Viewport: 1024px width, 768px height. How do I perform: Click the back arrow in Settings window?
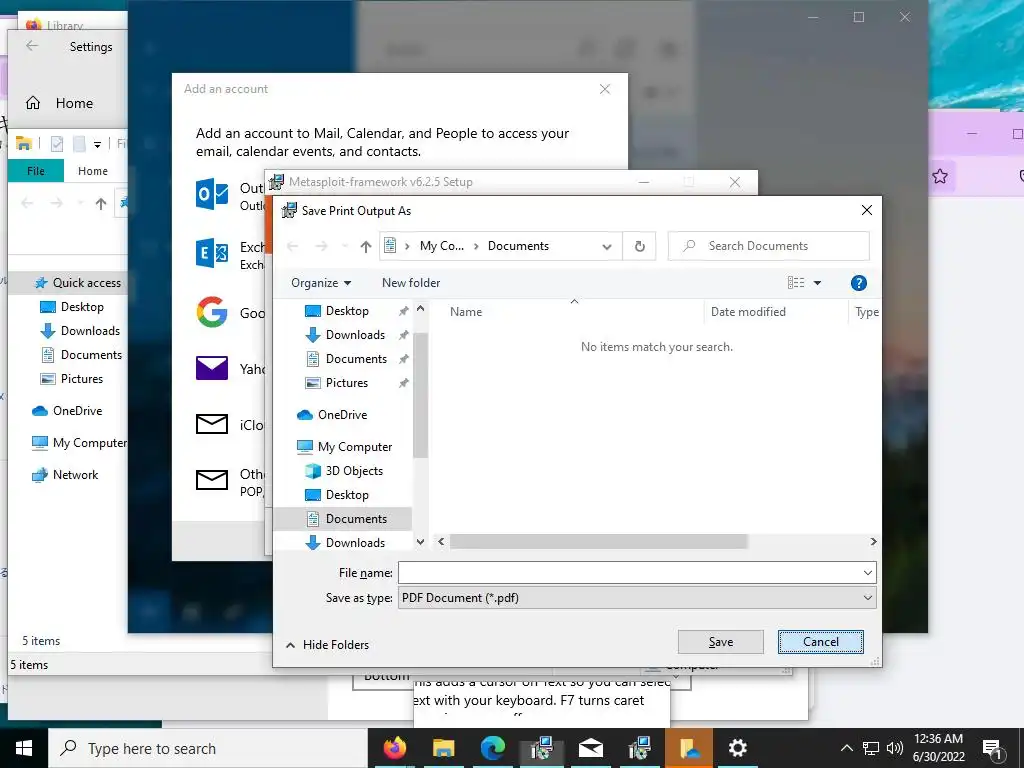pyautogui.click(x=31, y=46)
